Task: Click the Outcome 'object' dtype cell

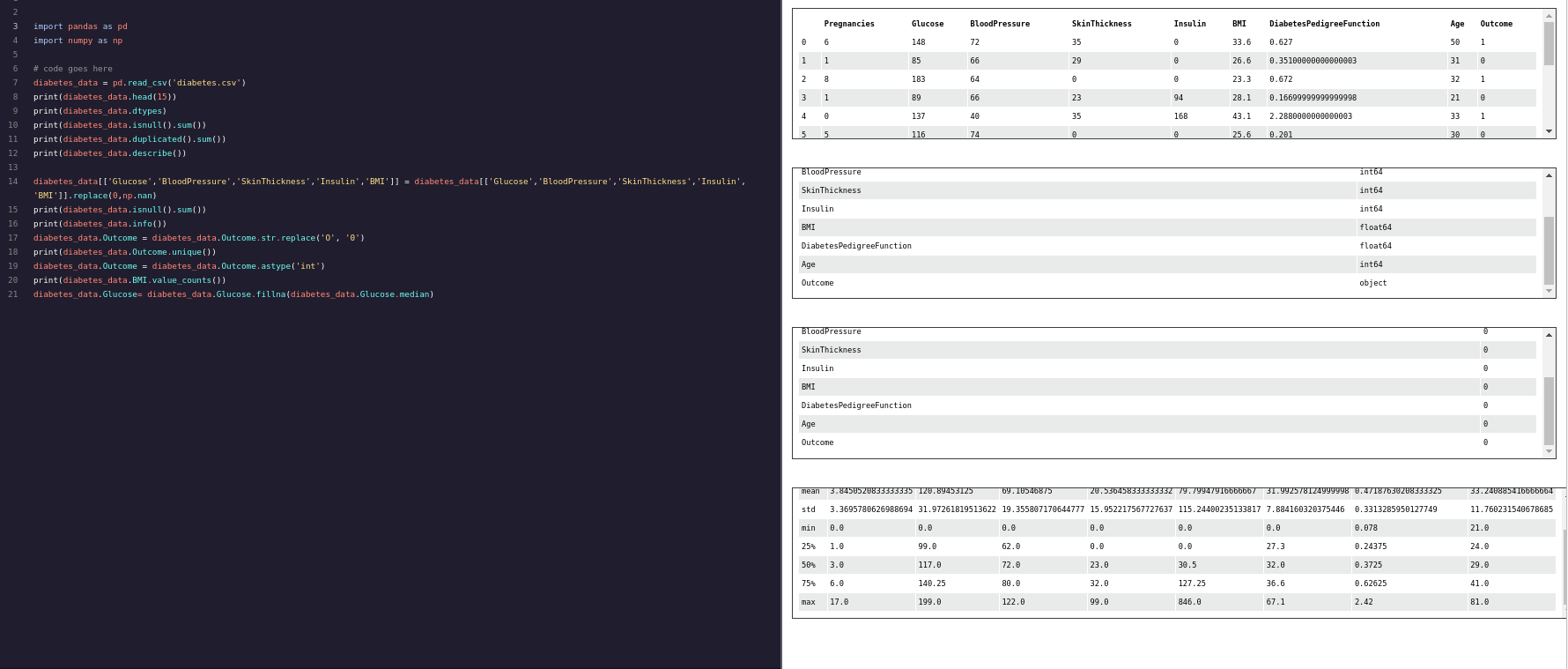Action: [1372, 284]
